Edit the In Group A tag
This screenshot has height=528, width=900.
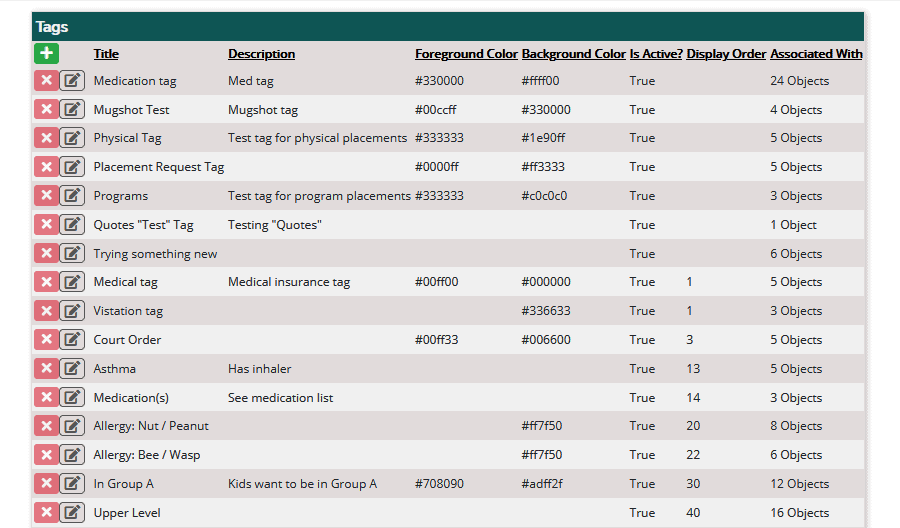click(x=72, y=484)
